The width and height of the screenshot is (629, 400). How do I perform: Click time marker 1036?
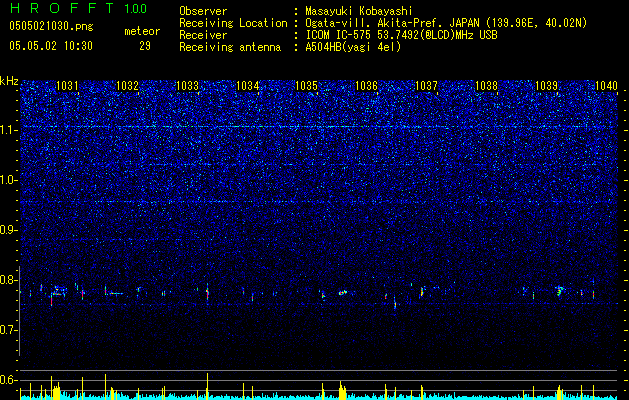tap(366, 85)
